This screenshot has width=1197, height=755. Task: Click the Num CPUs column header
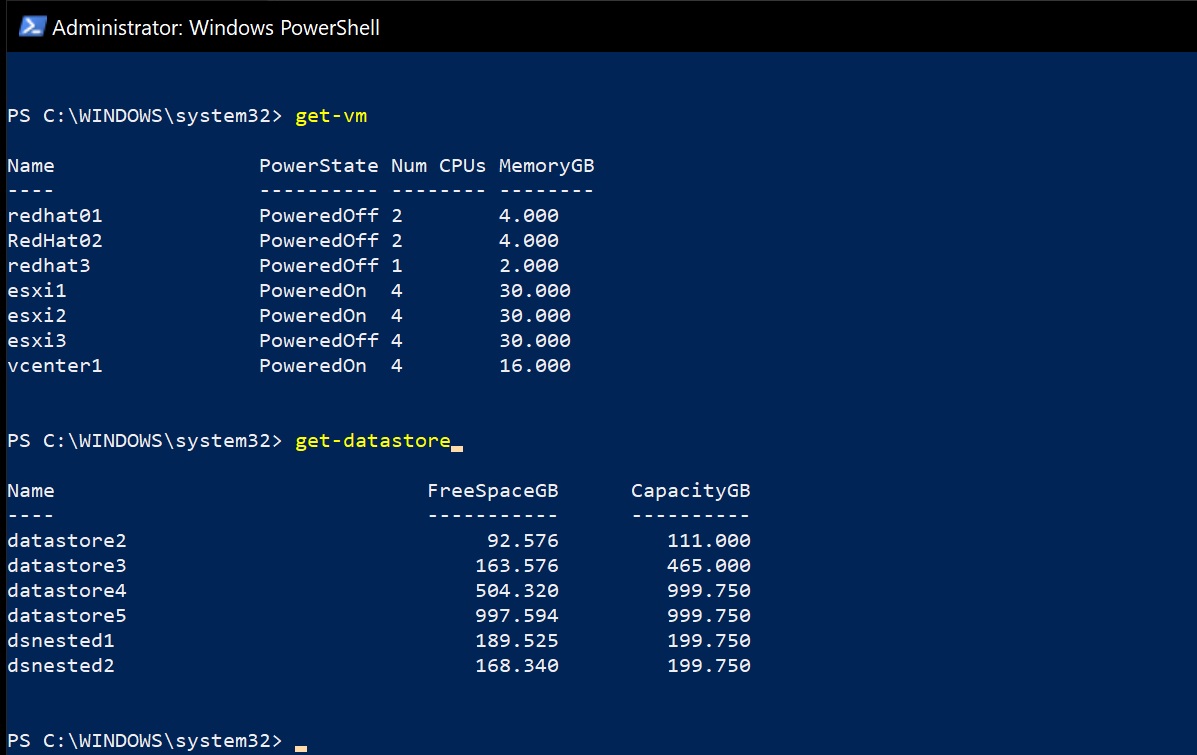[x=439, y=166]
